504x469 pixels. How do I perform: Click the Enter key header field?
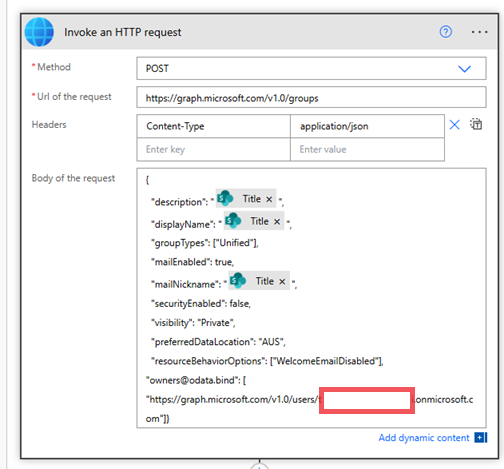[213, 149]
